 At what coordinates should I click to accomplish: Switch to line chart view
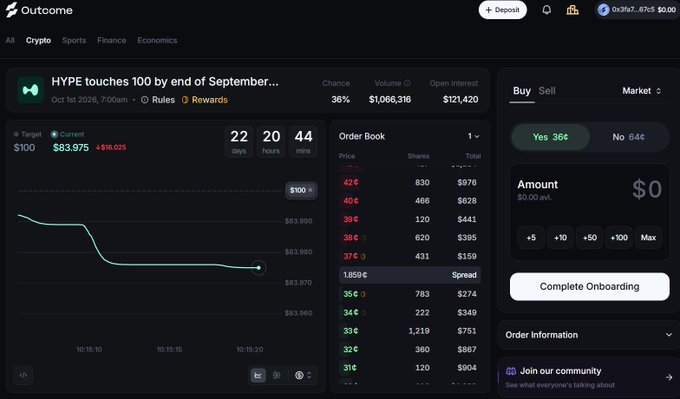tap(258, 375)
